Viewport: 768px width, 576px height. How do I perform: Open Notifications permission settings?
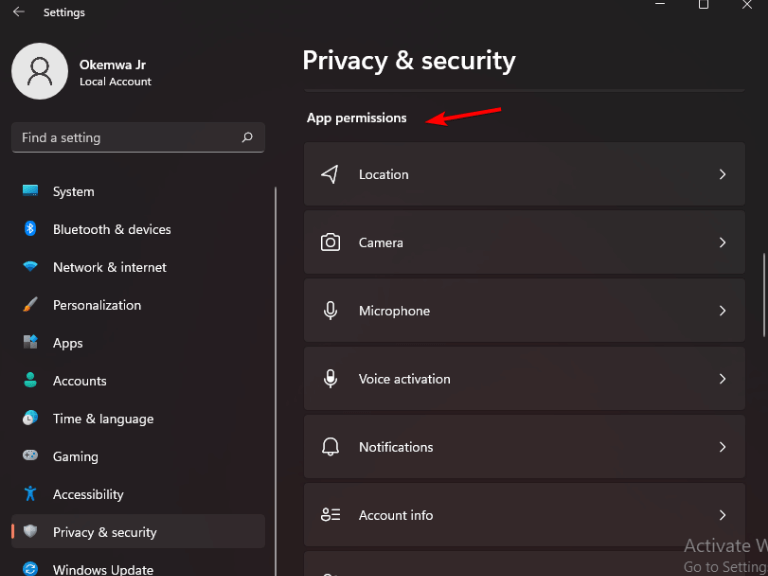click(x=525, y=447)
